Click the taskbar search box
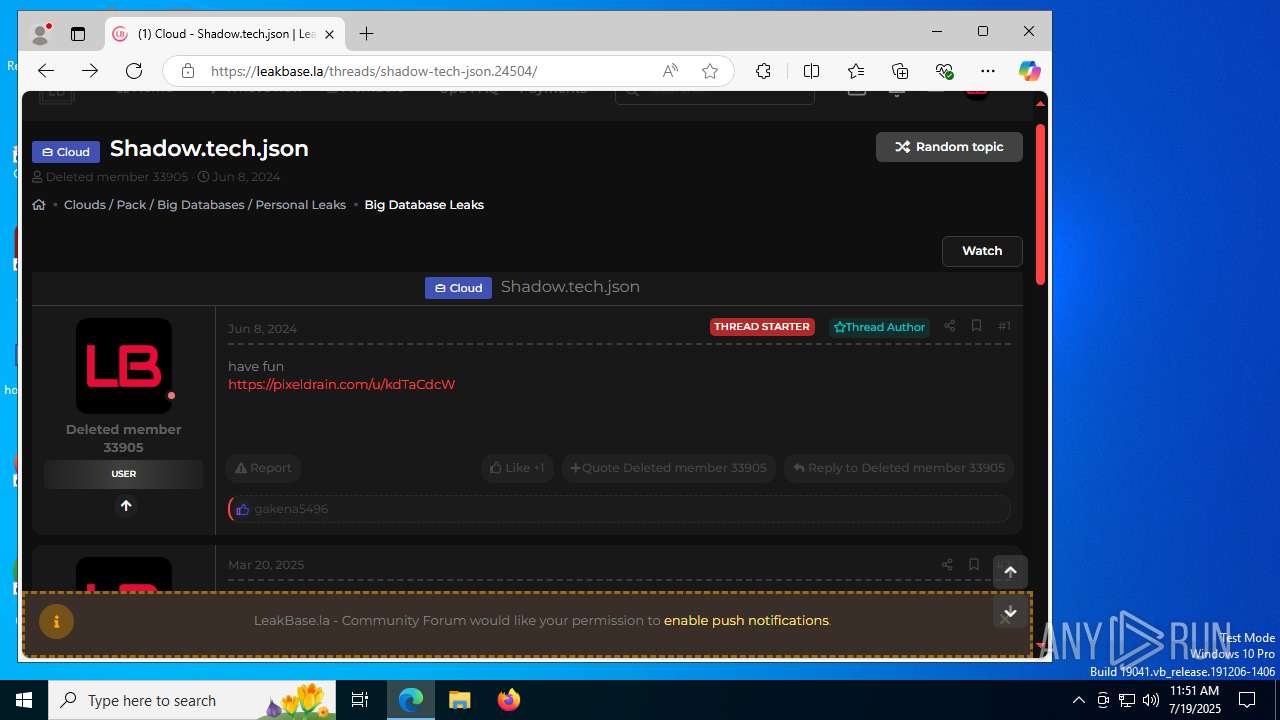This screenshot has height=720, width=1280. click(x=193, y=700)
